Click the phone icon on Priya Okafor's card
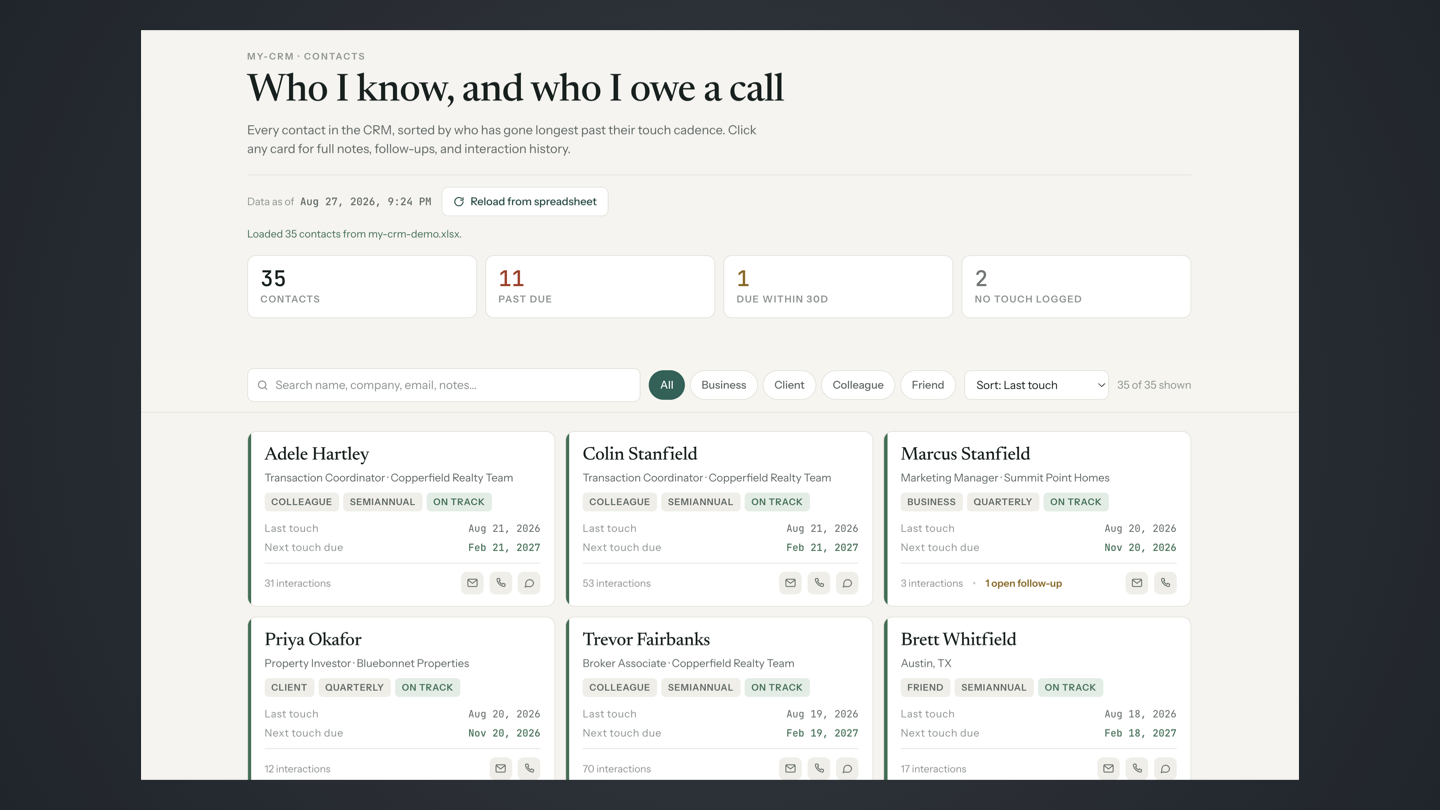This screenshot has height=810, width=1440. pos(529,768)
